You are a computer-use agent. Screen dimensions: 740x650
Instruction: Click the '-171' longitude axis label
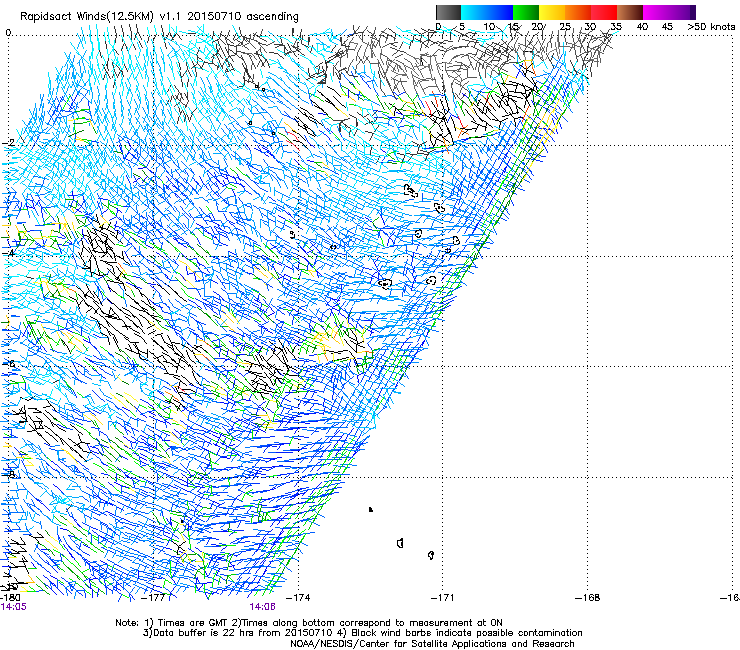pos(442,597)
